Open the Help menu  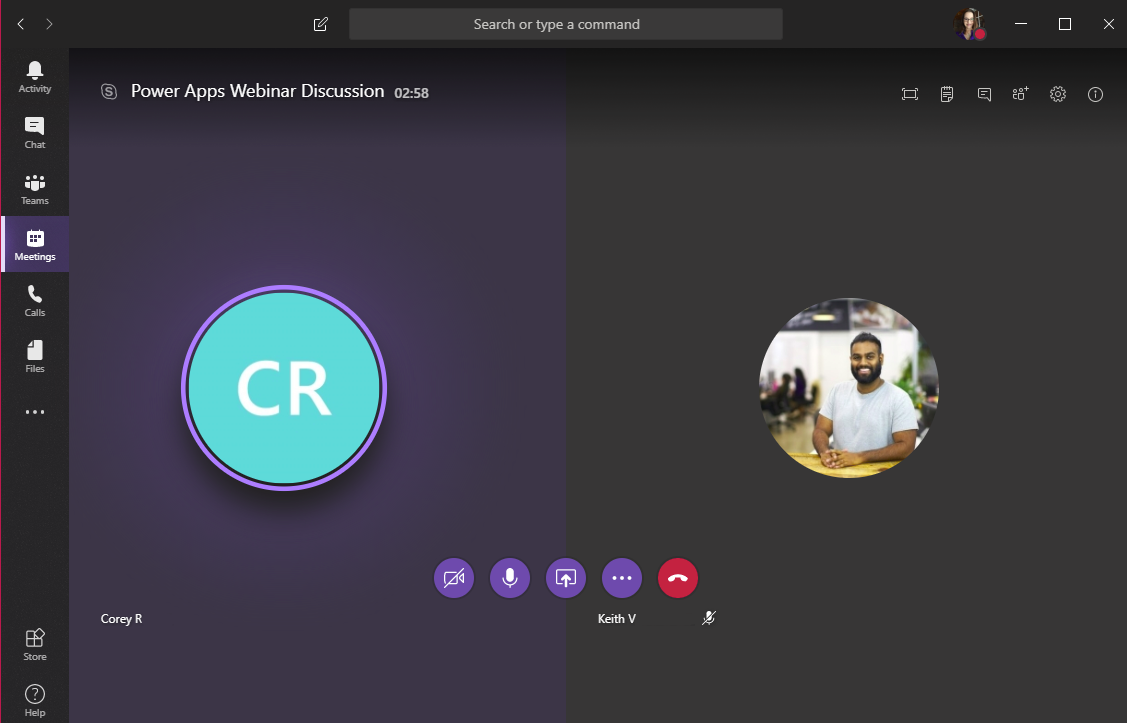click(x=34, y=701)
